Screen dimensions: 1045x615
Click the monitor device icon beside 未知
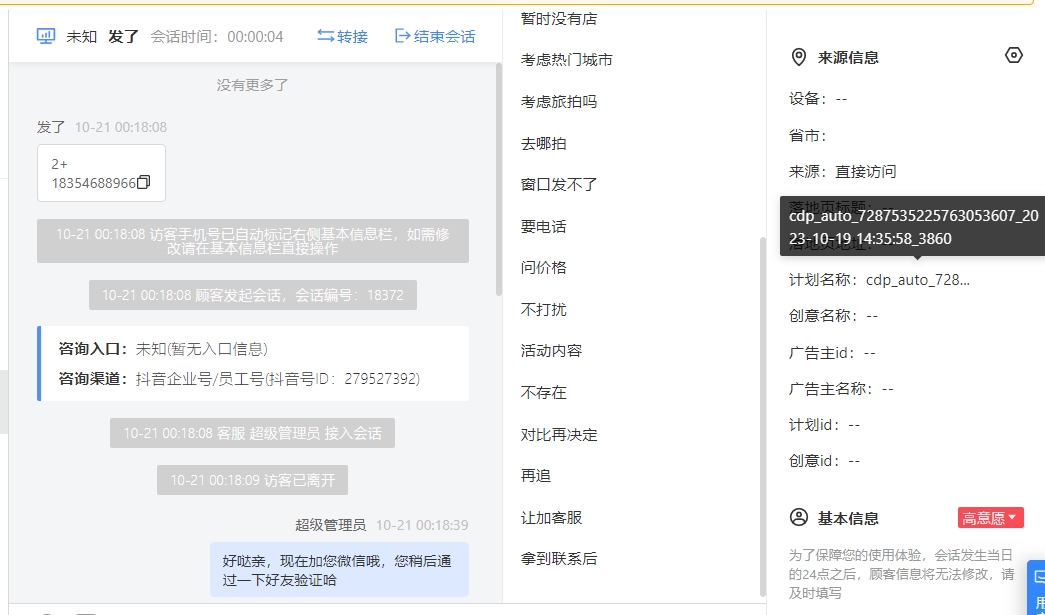coord(45,36)
